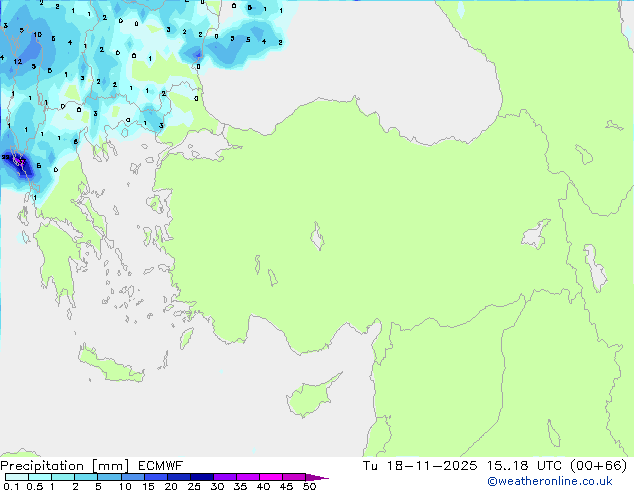Pick the 2–5 mm legend swatch
Screen dimensions: 634x490
point(86,477)
